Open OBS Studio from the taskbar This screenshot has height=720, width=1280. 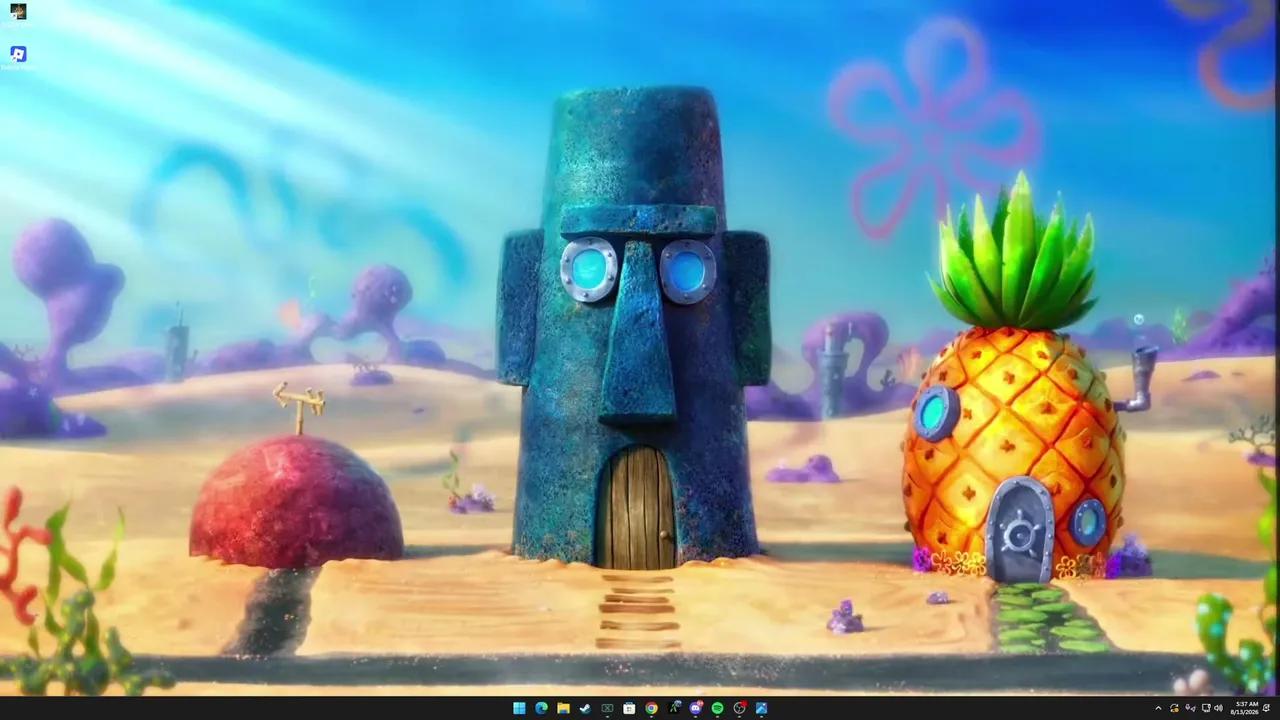(739, 708)
